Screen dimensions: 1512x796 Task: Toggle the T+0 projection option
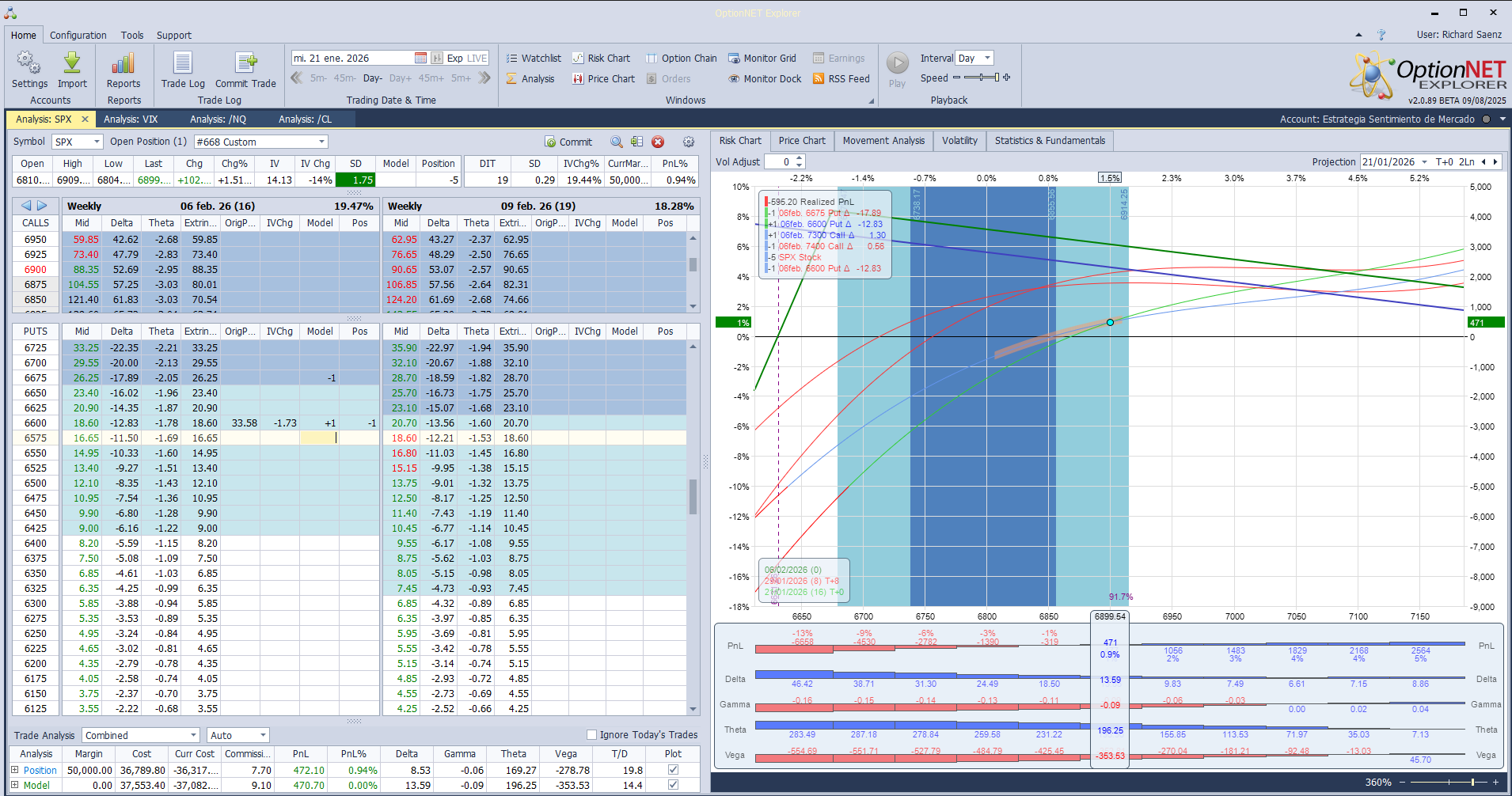[1445, 161]
